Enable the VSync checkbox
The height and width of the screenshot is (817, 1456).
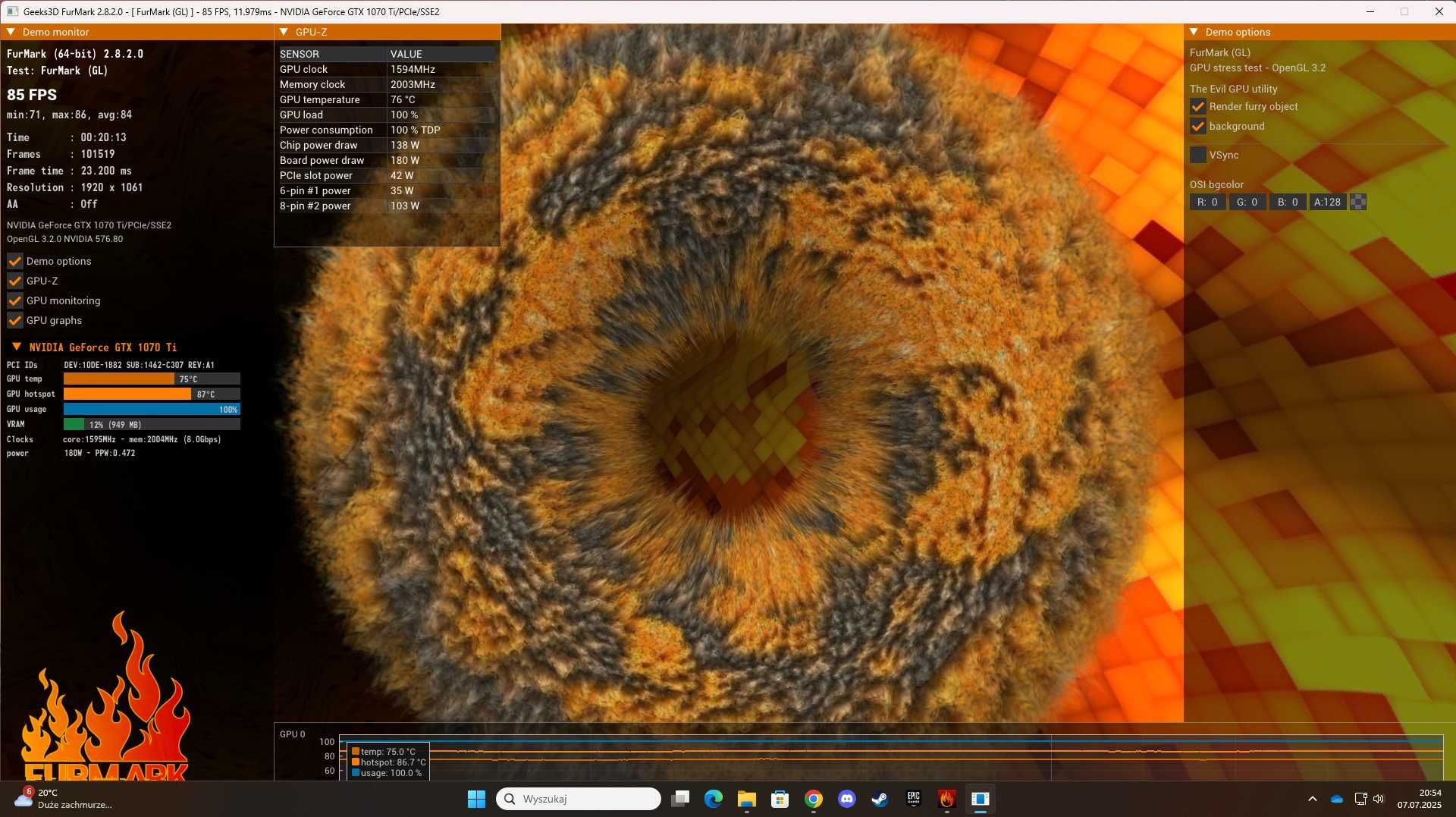click(x=1198, y=155)
